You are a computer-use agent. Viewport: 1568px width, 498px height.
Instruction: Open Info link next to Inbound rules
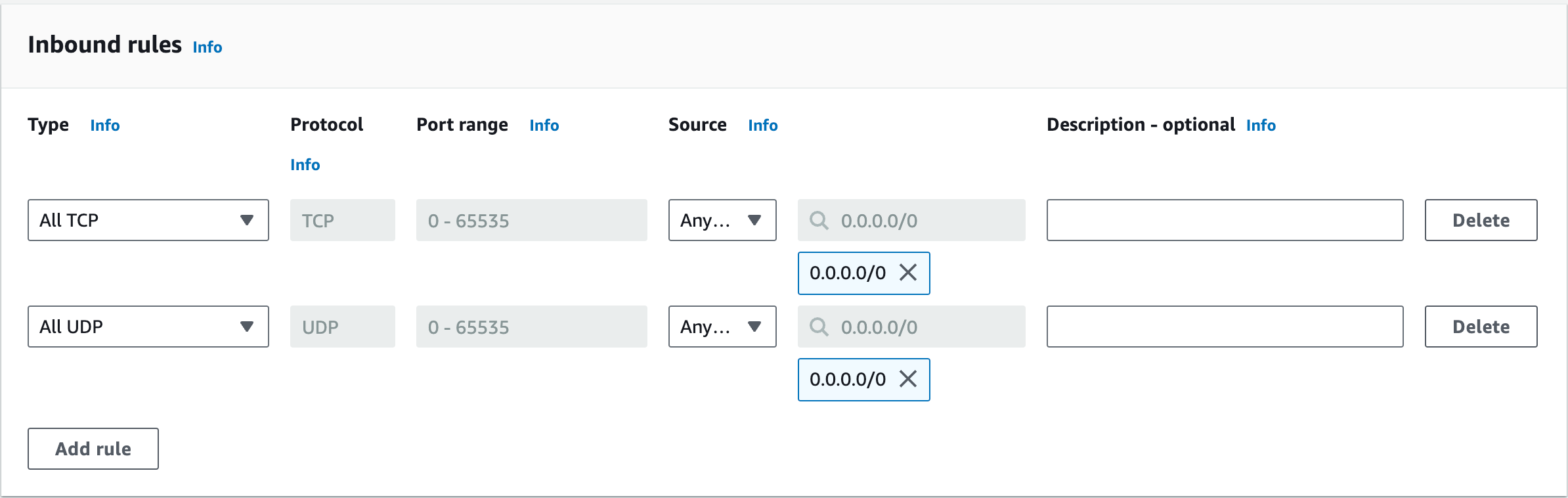(207, 47)
